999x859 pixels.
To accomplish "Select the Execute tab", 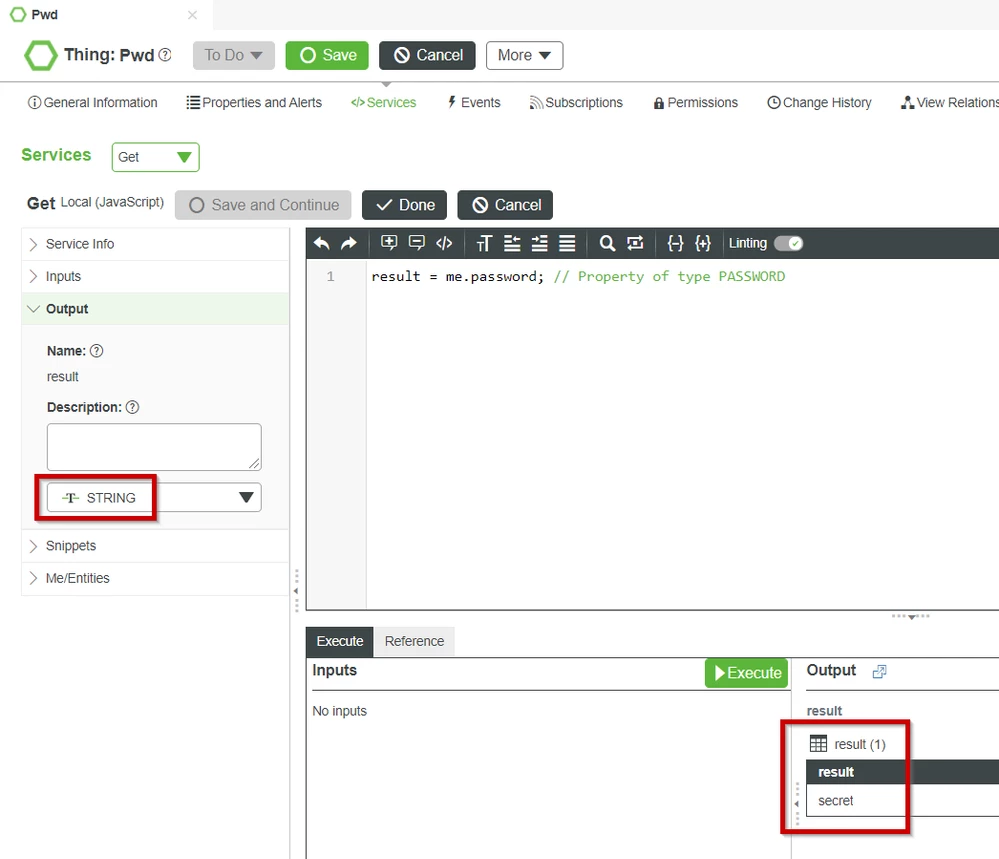I will click(340, 641).
